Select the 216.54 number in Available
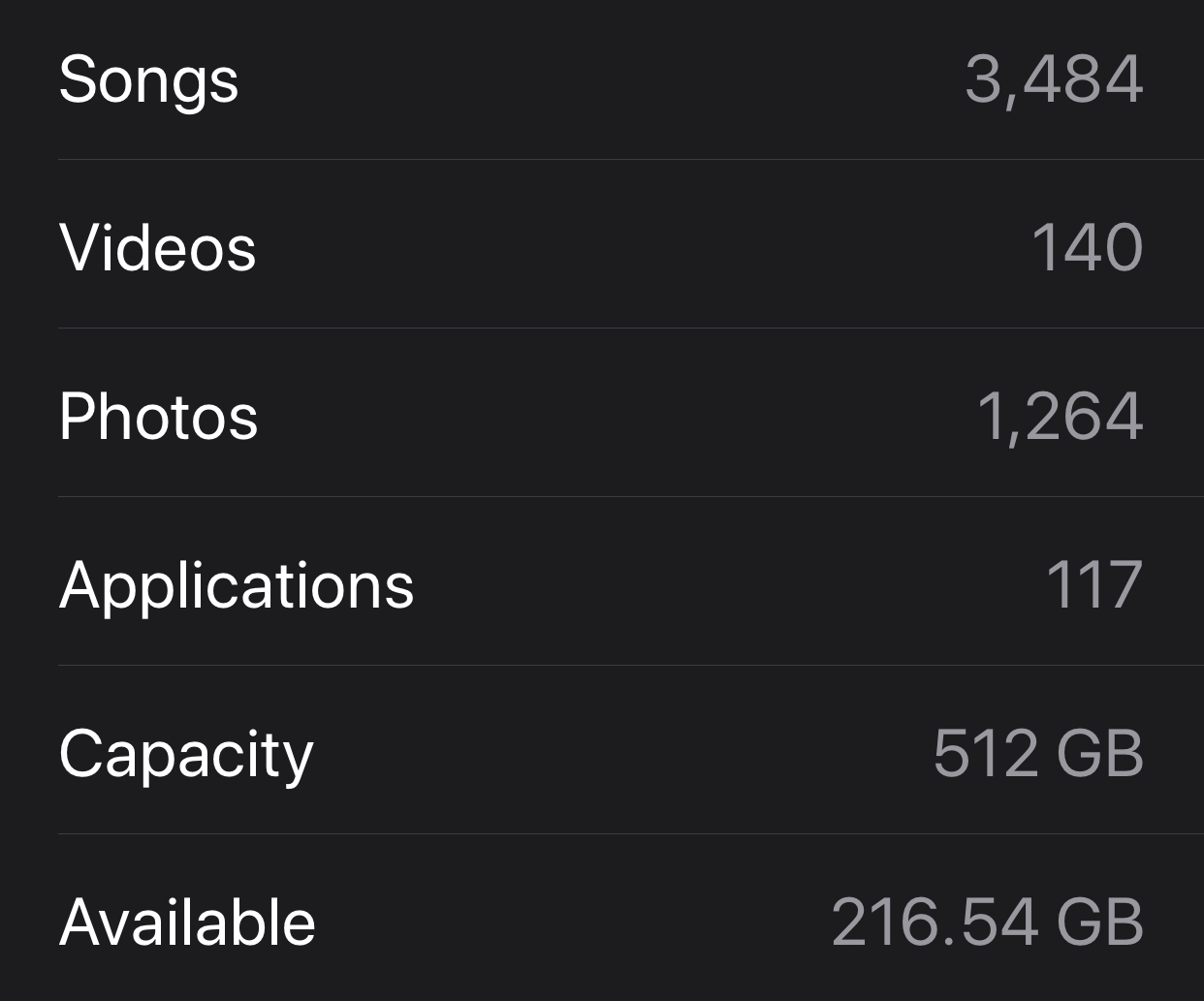Image resolution: width=1204 pixels, height=1001 pixels. tap(935, 923)
